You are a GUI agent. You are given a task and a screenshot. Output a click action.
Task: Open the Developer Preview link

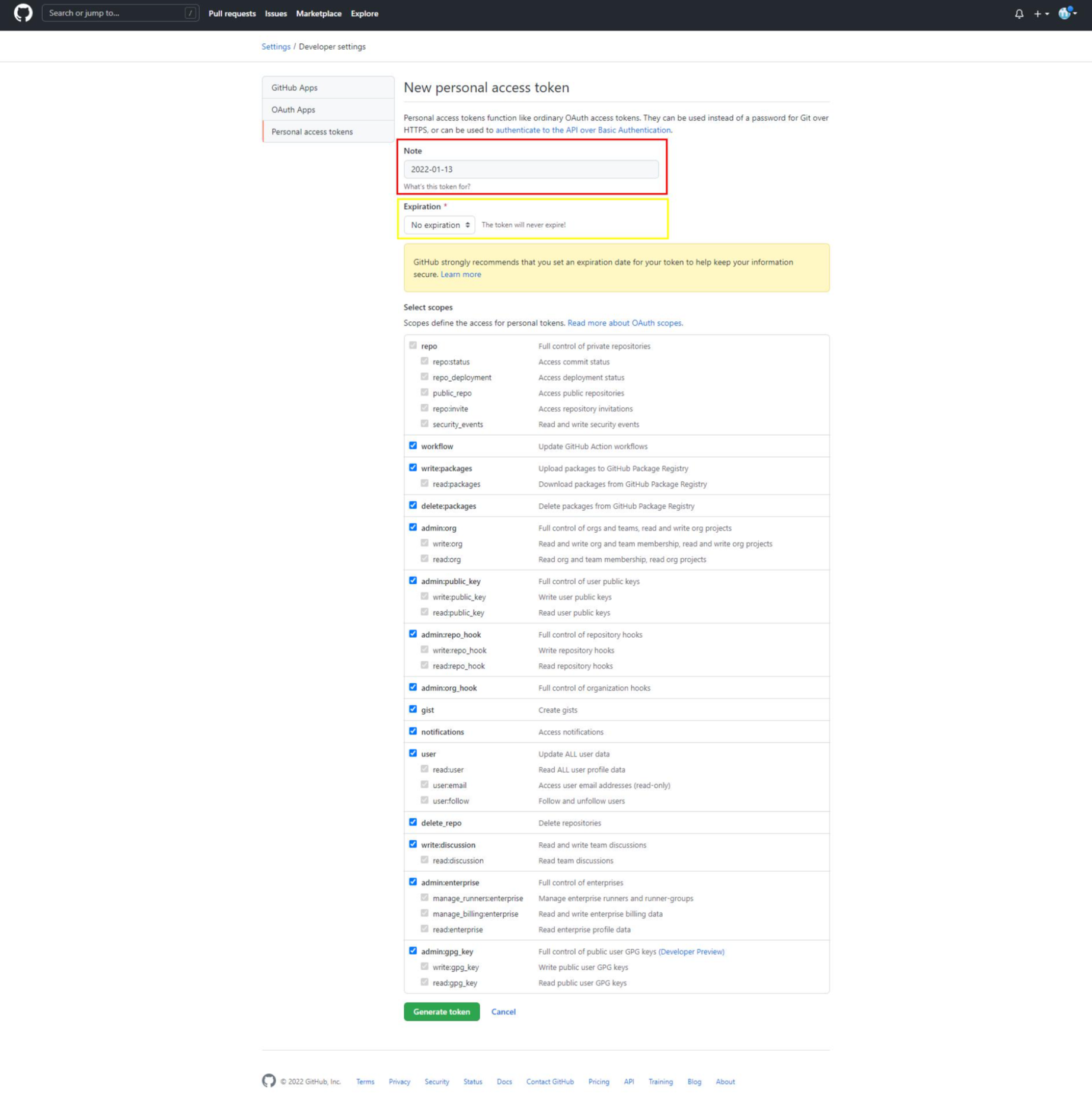click(x=691, y=952)
